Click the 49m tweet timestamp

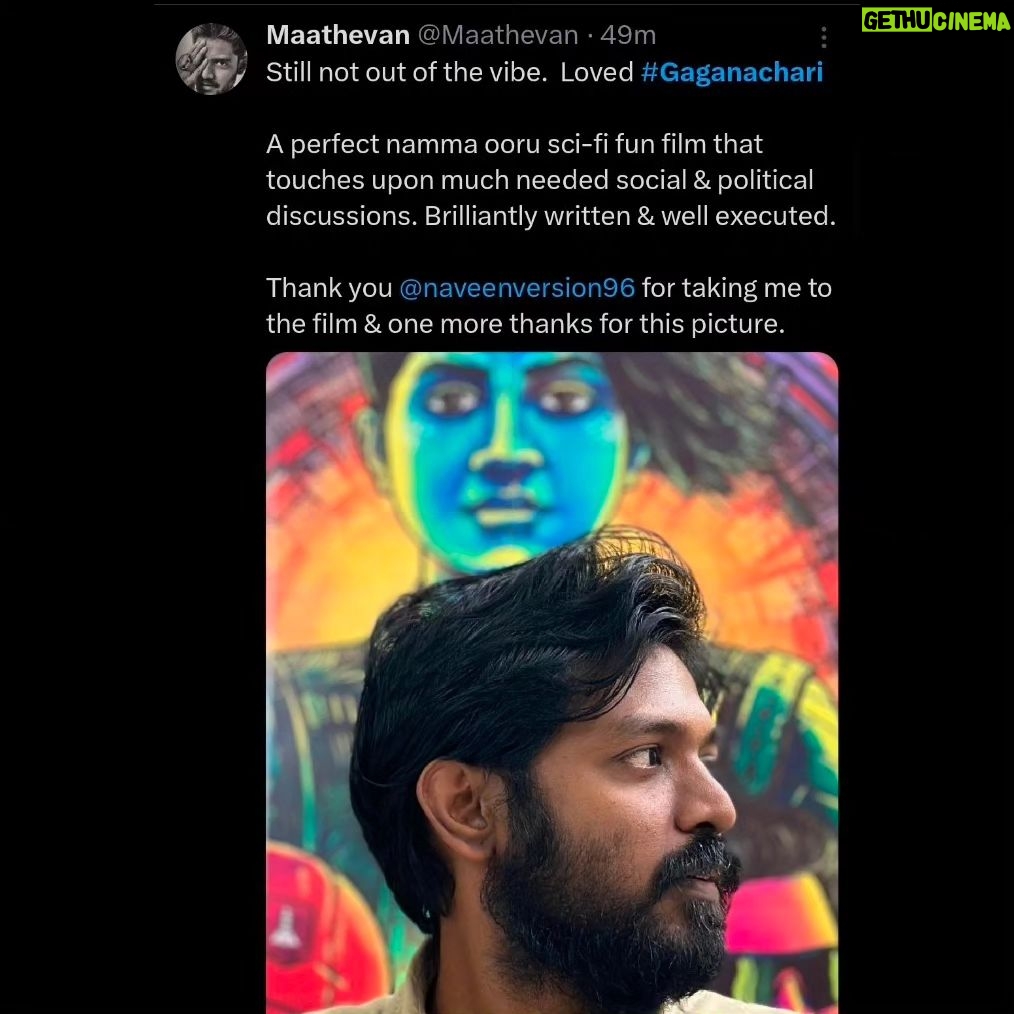click(x=628, y=35)
